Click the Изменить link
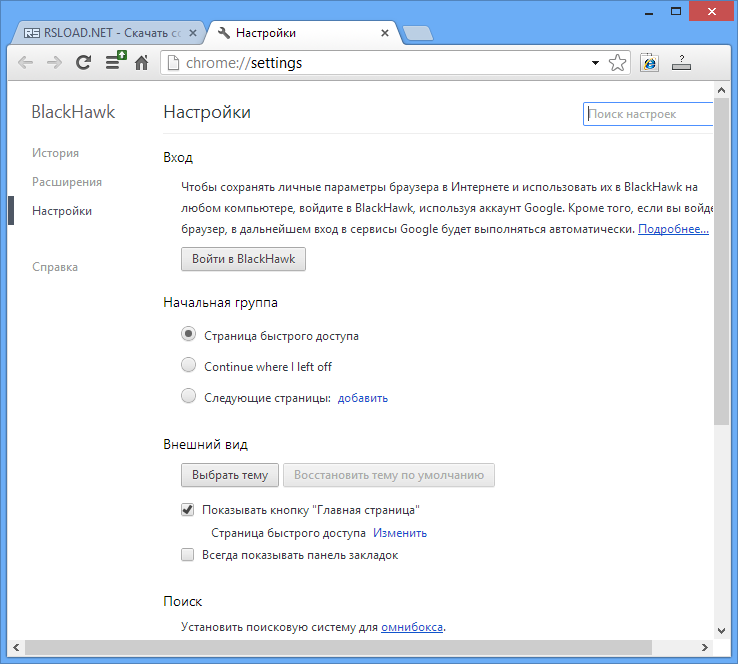This screenshot has height=664, width=738. 400,533
